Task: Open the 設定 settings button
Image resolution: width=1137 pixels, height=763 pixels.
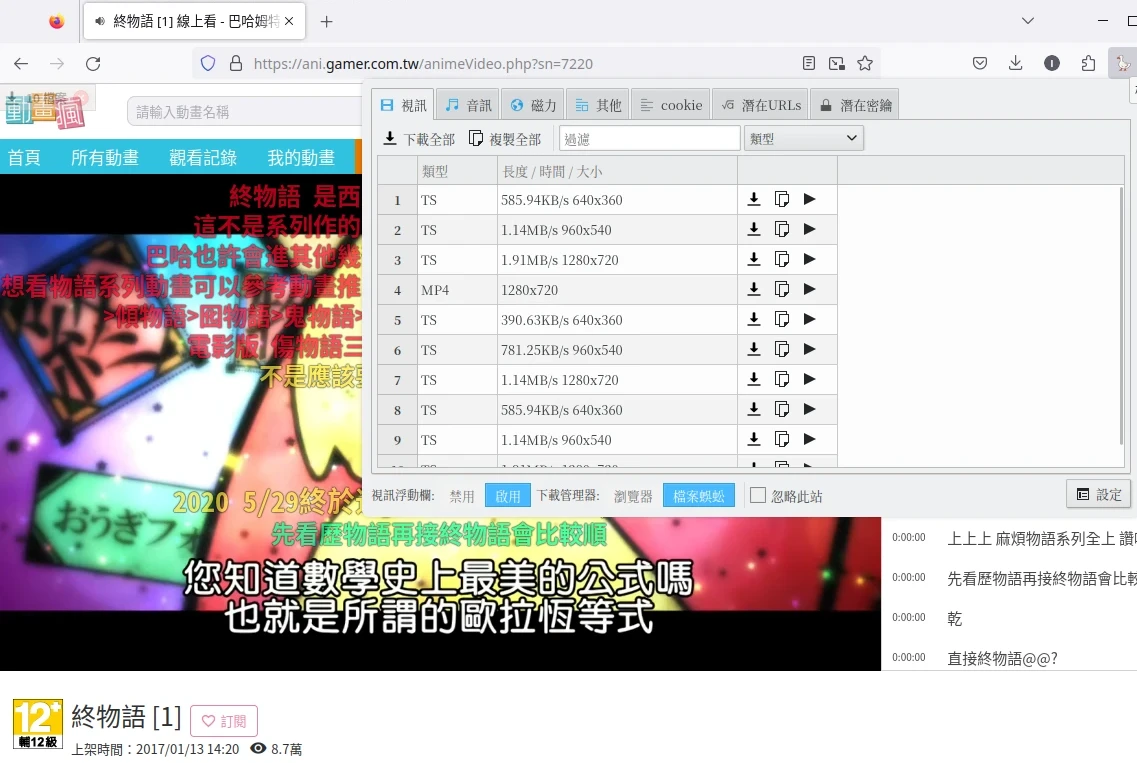Action: [x=1098, y=494]
